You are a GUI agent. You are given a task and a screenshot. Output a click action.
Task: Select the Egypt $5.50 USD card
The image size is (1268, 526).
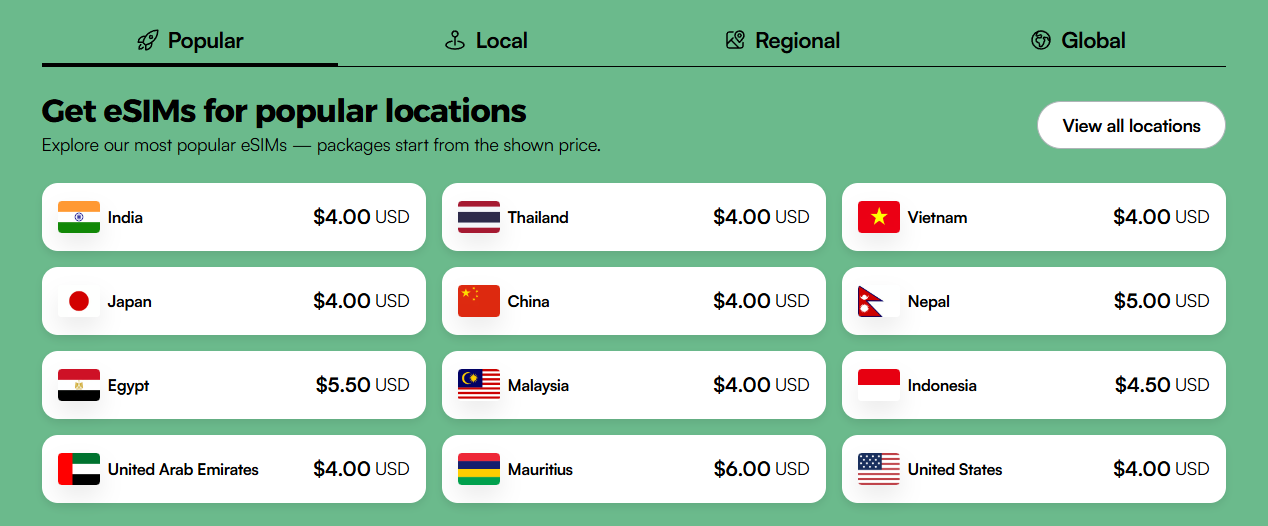click(233, 385)
